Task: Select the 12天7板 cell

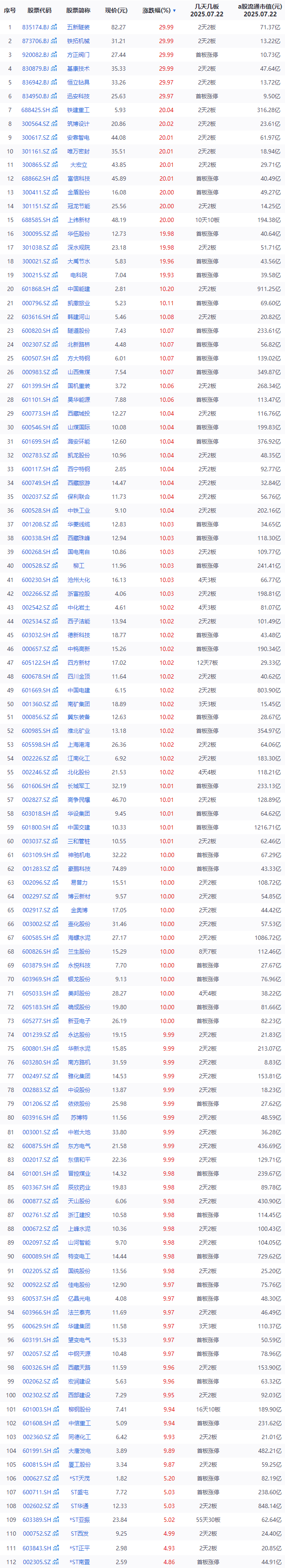Action: point(207,663)
